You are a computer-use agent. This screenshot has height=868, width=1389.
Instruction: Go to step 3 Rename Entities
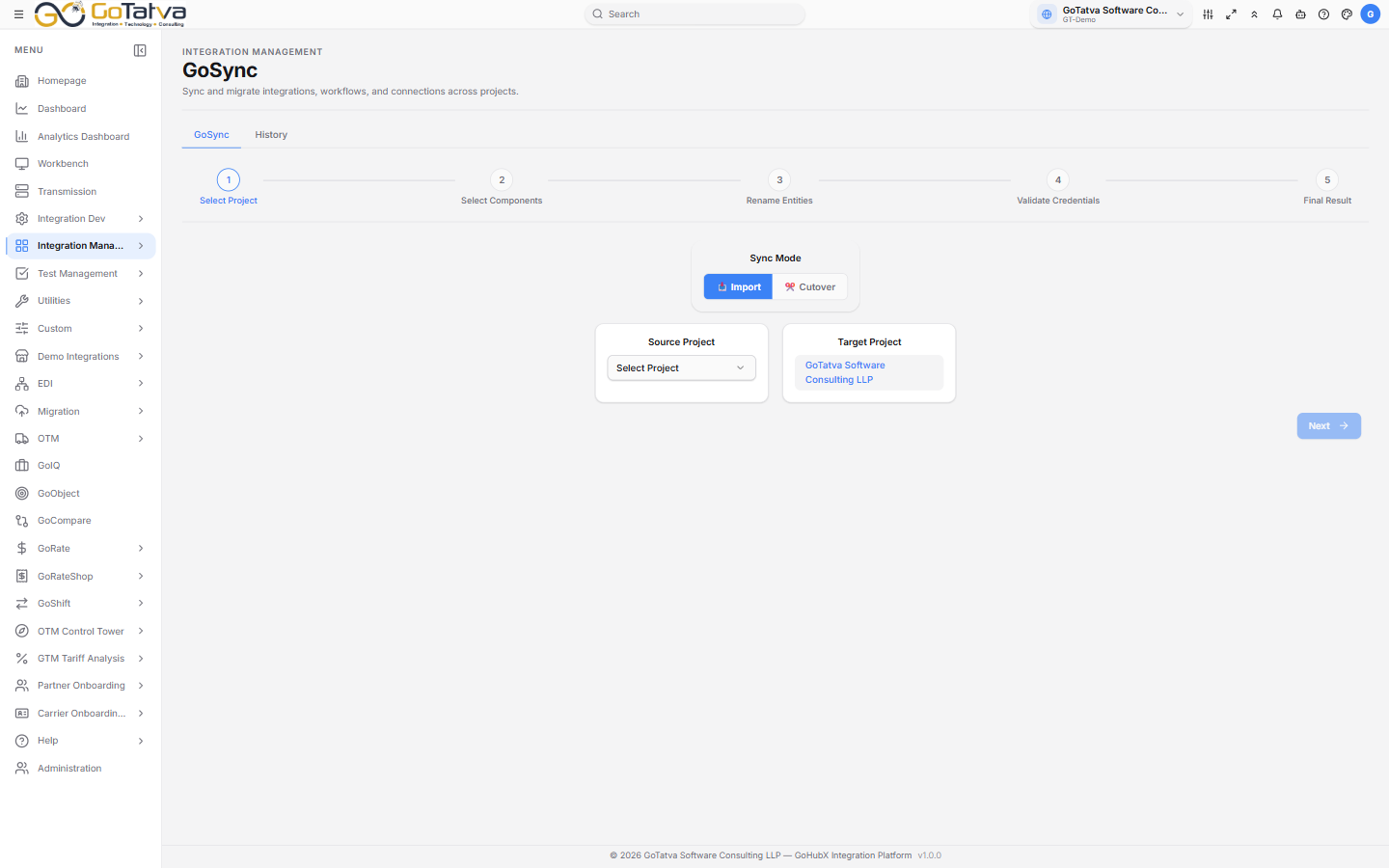pos(779,187)
